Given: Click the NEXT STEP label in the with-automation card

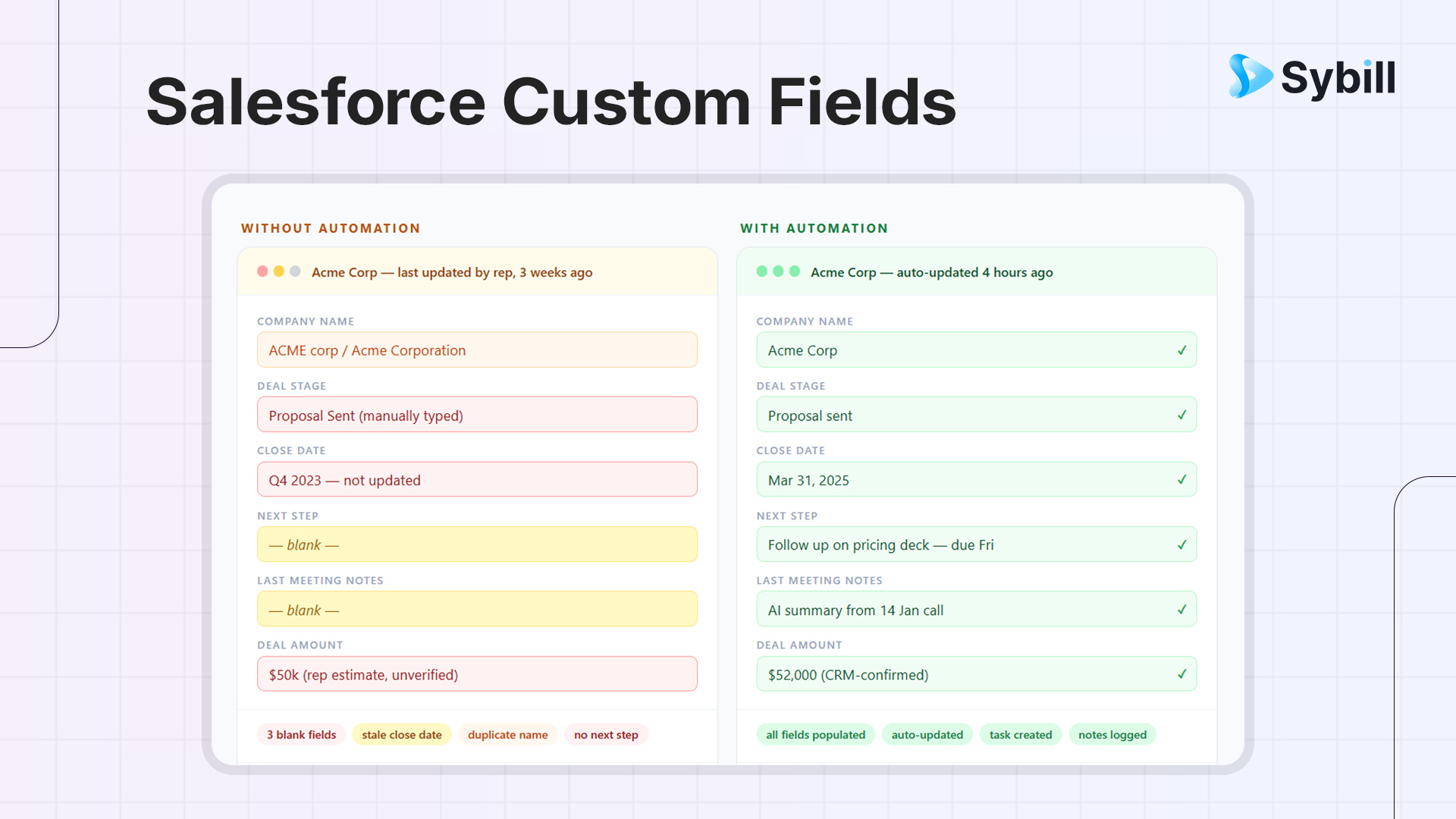Looking at the screenshot, I should (x=787, y=516).
